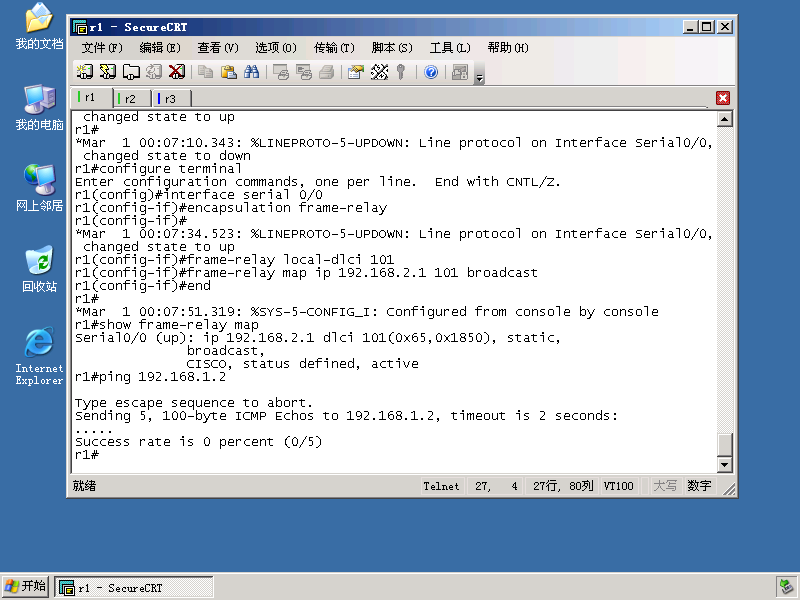Click the terminal scrollbar down arrow
Screen dimensions: 800x600
[x=724, y=464]
